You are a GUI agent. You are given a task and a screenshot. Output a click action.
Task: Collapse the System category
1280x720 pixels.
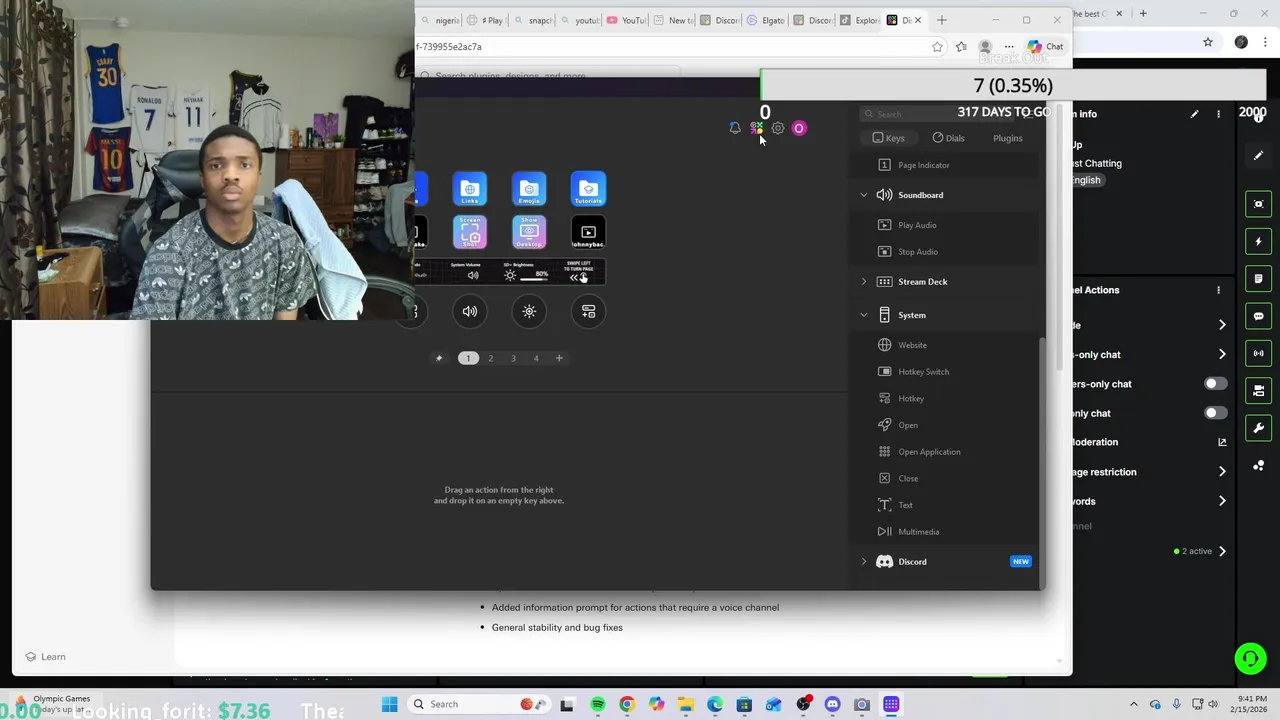pos(864,315)
